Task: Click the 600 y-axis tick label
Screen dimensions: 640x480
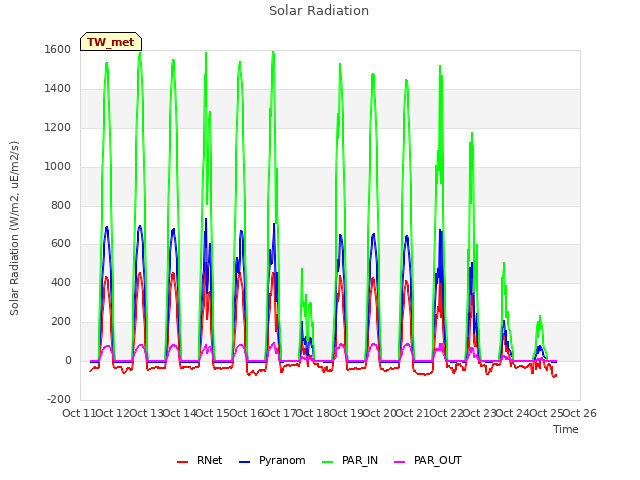Action: coord(61,244)
